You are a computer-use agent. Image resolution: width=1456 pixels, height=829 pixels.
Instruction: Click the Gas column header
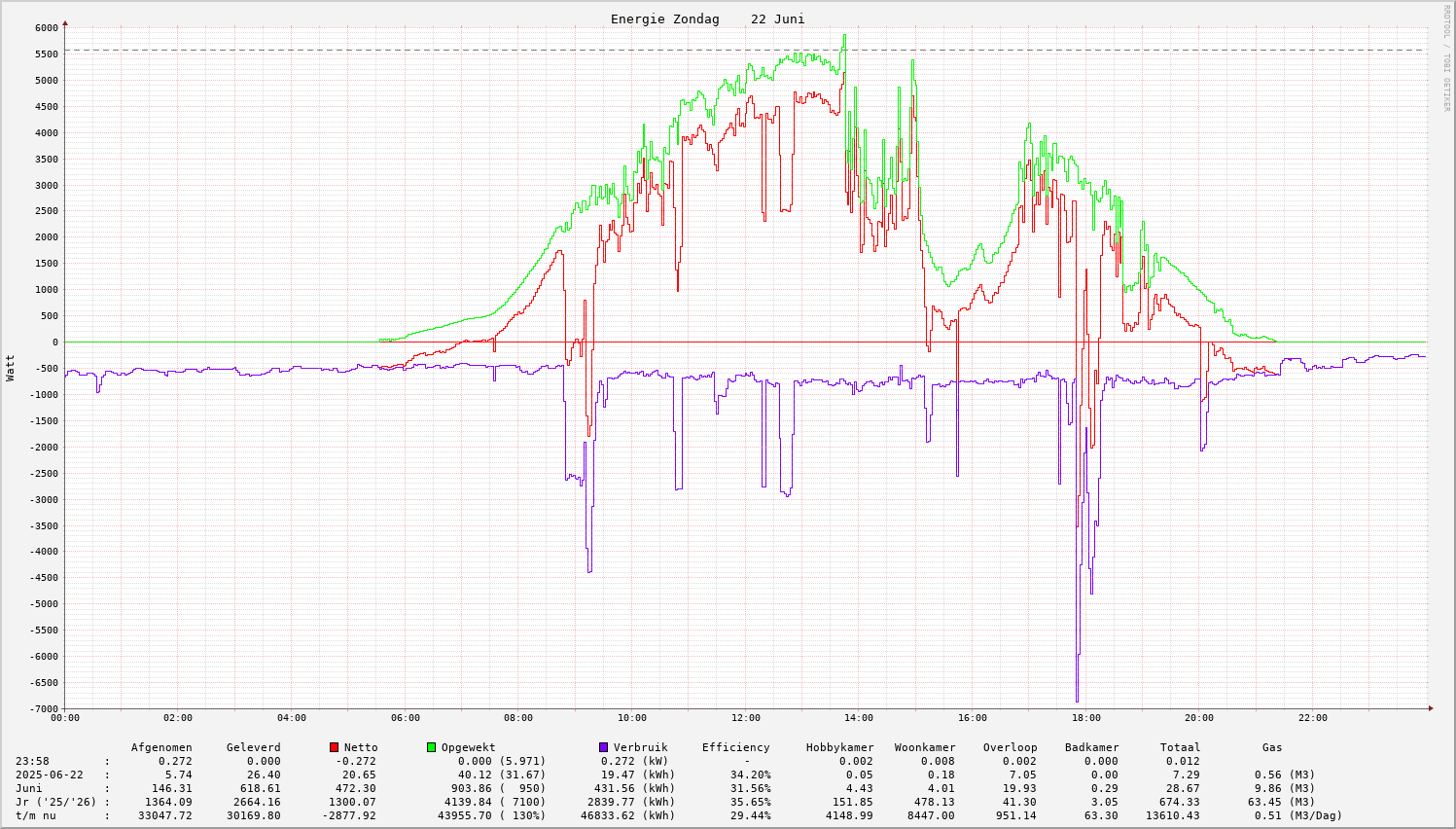pos(1272,747)
